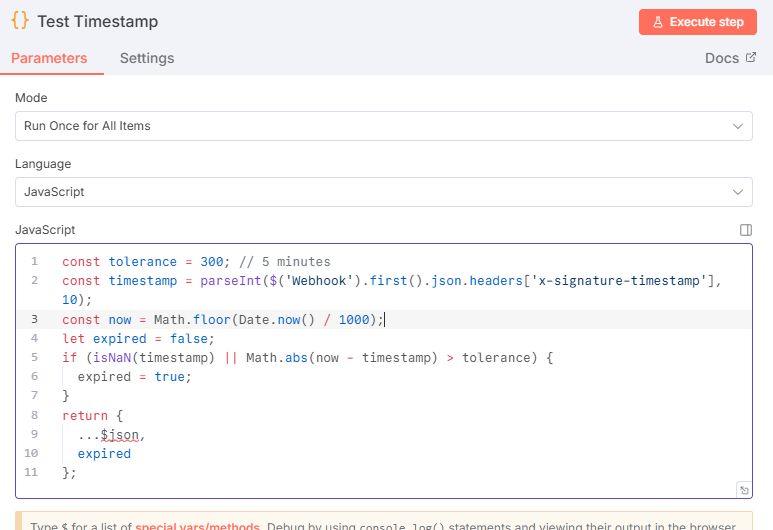Click the curly braces Code node icon

click(x=20, y=21)
